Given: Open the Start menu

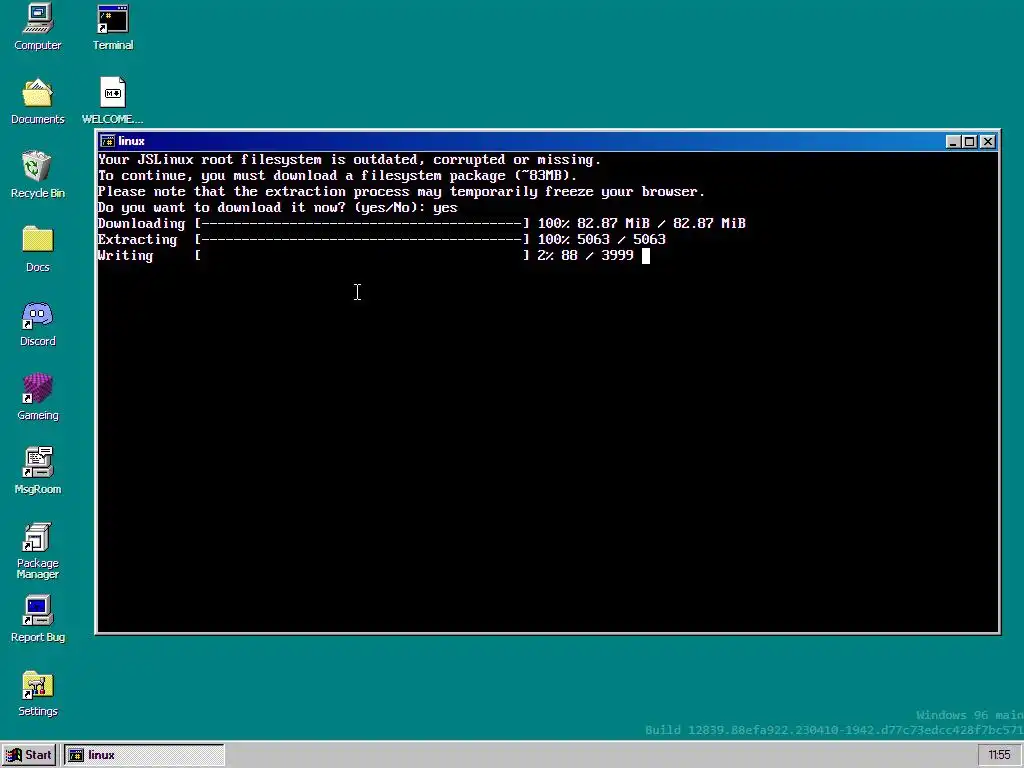Looking at the screenshot, I should [29, 755].
